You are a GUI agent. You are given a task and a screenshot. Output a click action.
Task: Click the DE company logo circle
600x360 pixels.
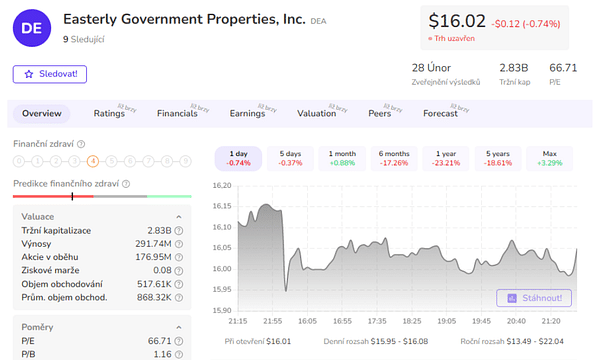click(x=32, y=28)
